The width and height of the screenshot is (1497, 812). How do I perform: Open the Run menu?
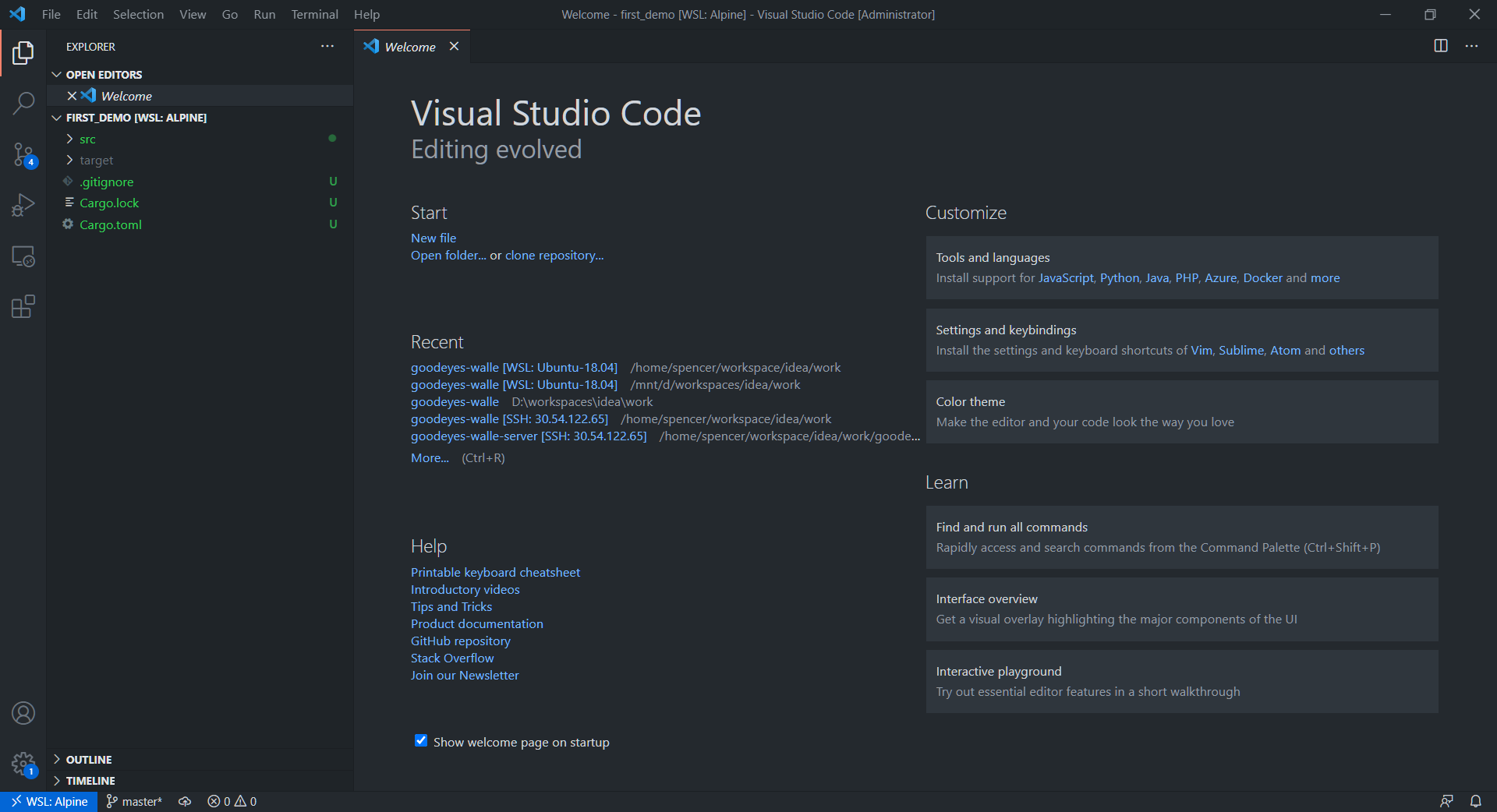click(x=264, y=14)
